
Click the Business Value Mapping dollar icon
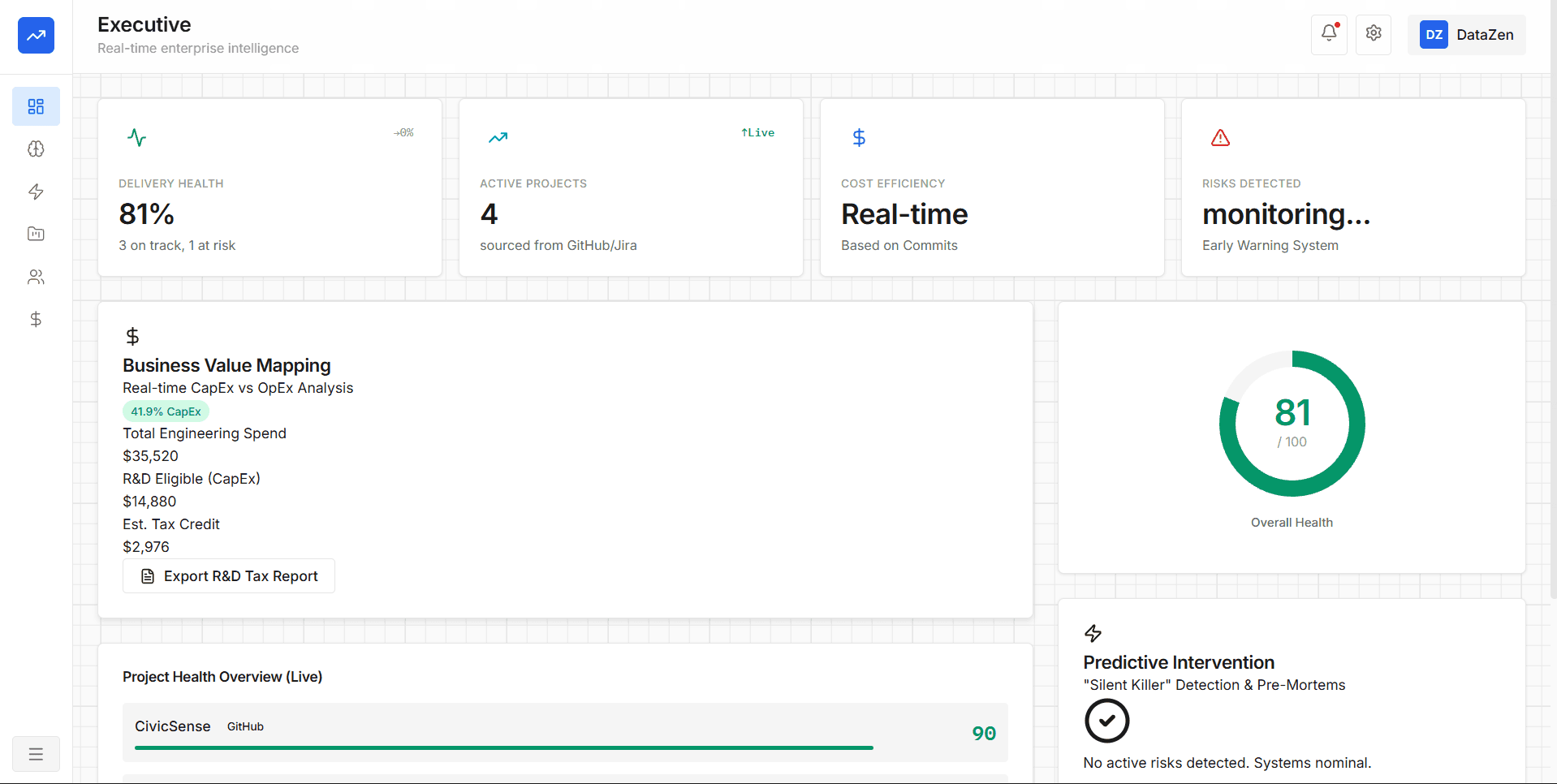pyautogui.click(x=132, y=336)
